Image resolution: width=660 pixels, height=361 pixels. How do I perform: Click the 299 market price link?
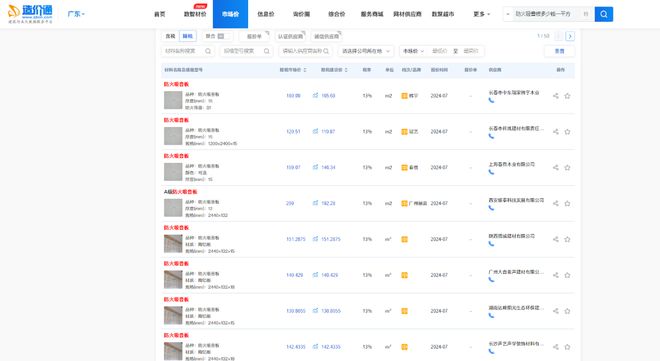pos(290,203)
